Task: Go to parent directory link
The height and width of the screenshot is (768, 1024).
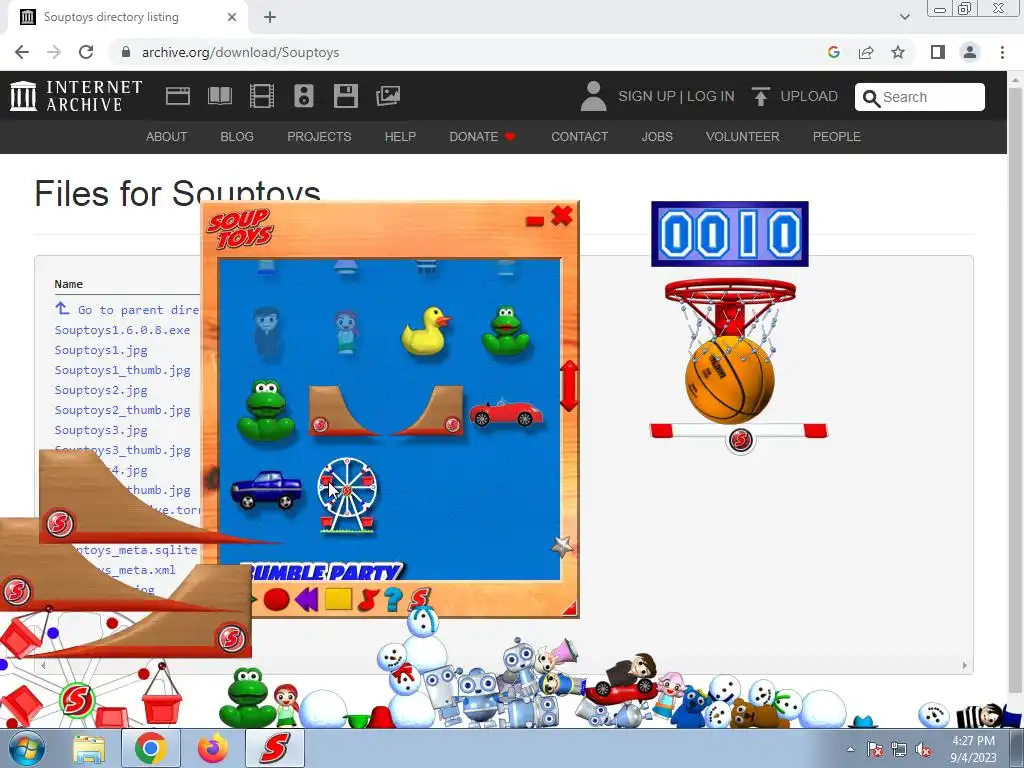Action: (x=127, y=310)
